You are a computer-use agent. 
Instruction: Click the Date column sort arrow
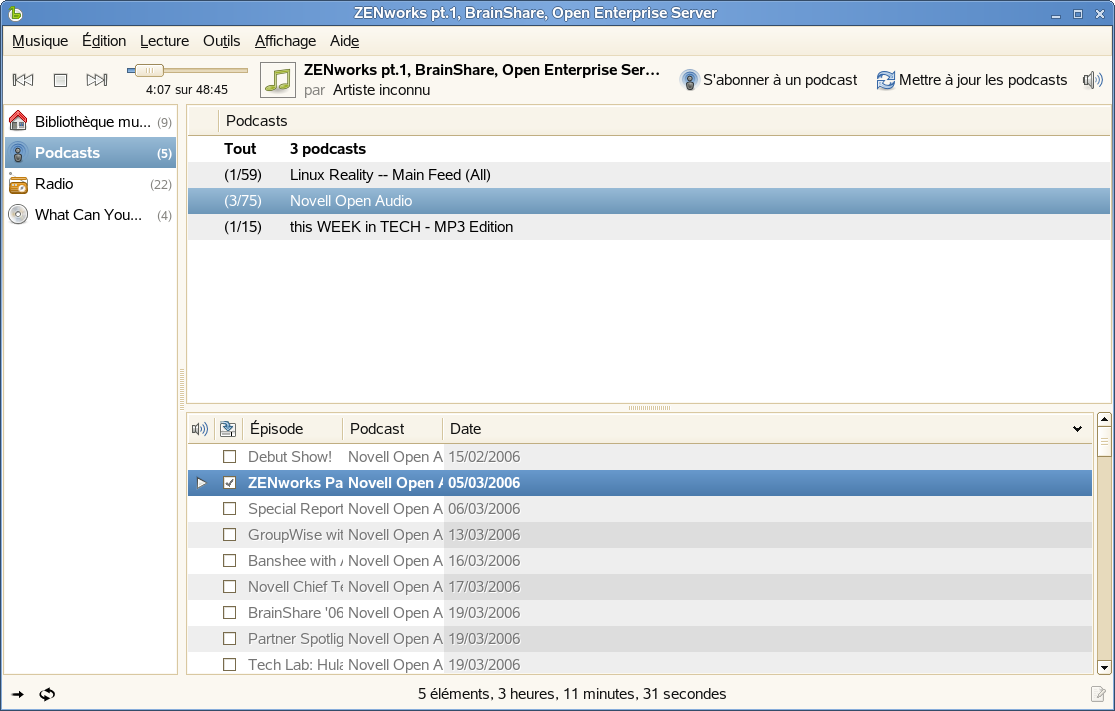pos(1077,429)
